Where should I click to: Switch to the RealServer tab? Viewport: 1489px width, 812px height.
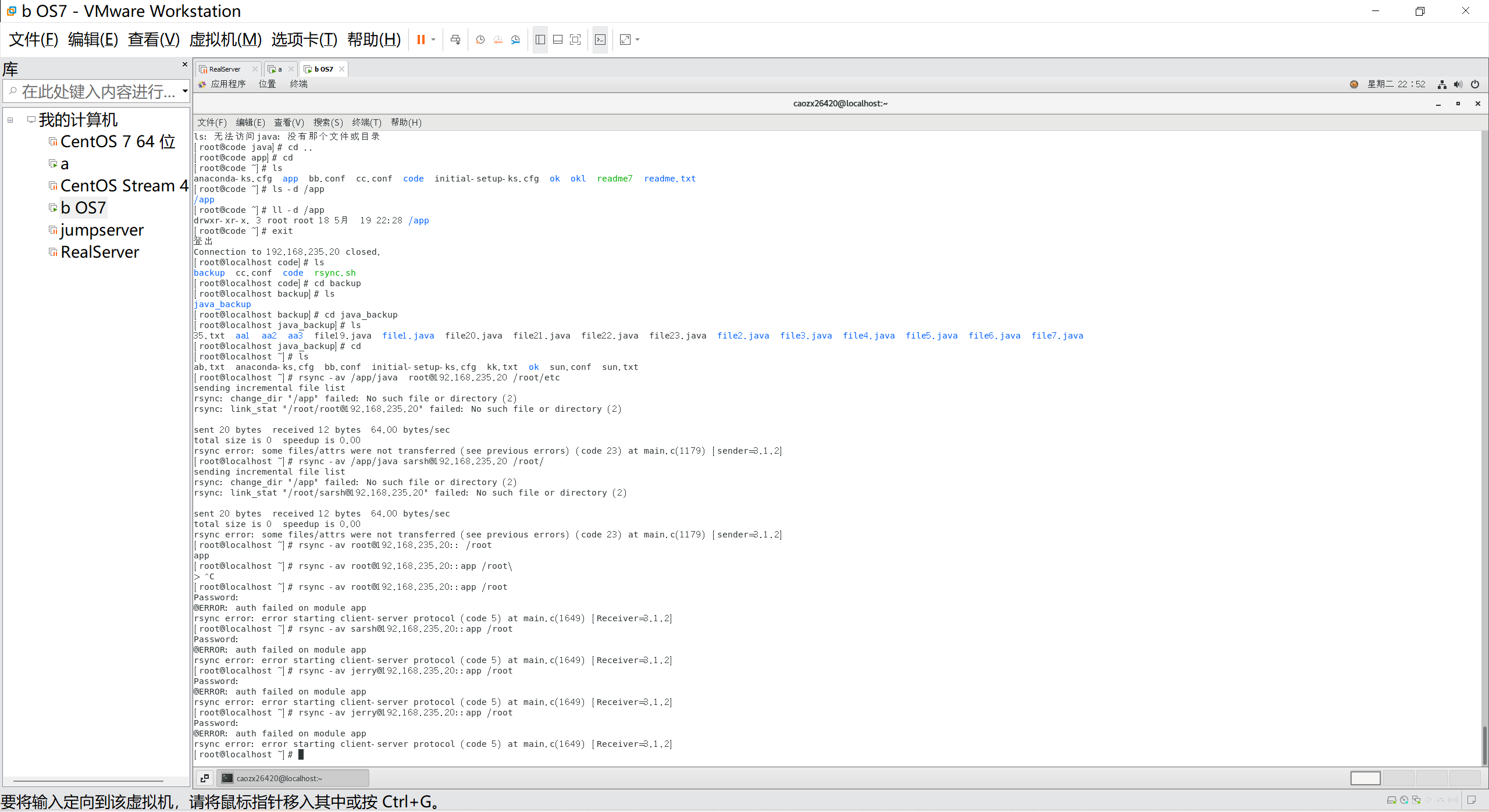pos(225,69)
